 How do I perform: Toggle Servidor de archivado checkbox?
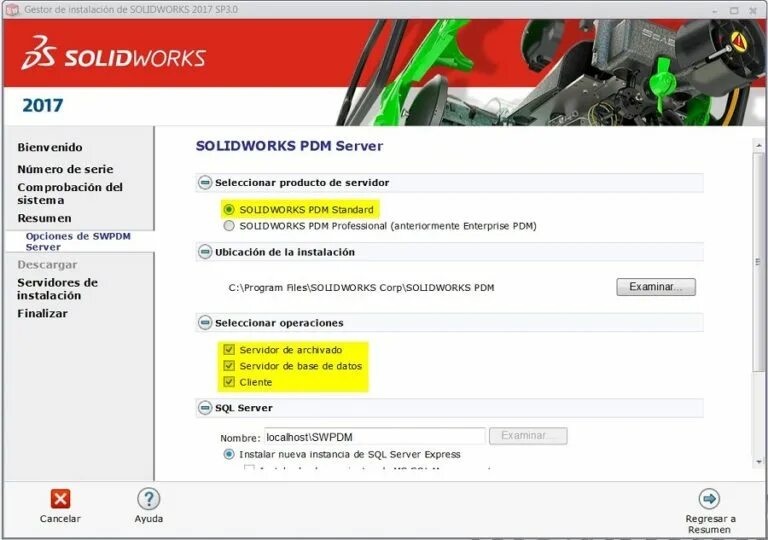point(229,349)
